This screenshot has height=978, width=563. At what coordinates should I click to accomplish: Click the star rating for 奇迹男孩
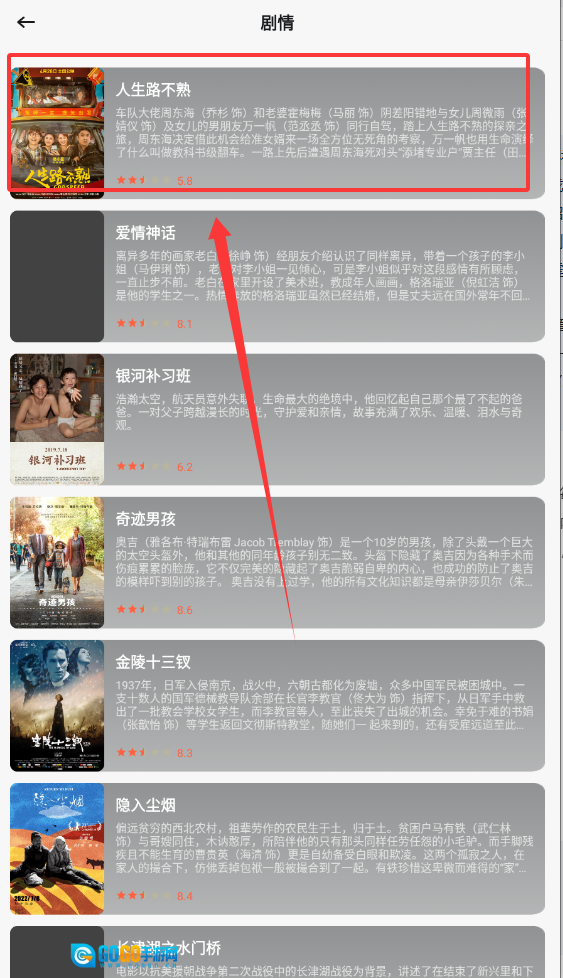click(154, 610)
